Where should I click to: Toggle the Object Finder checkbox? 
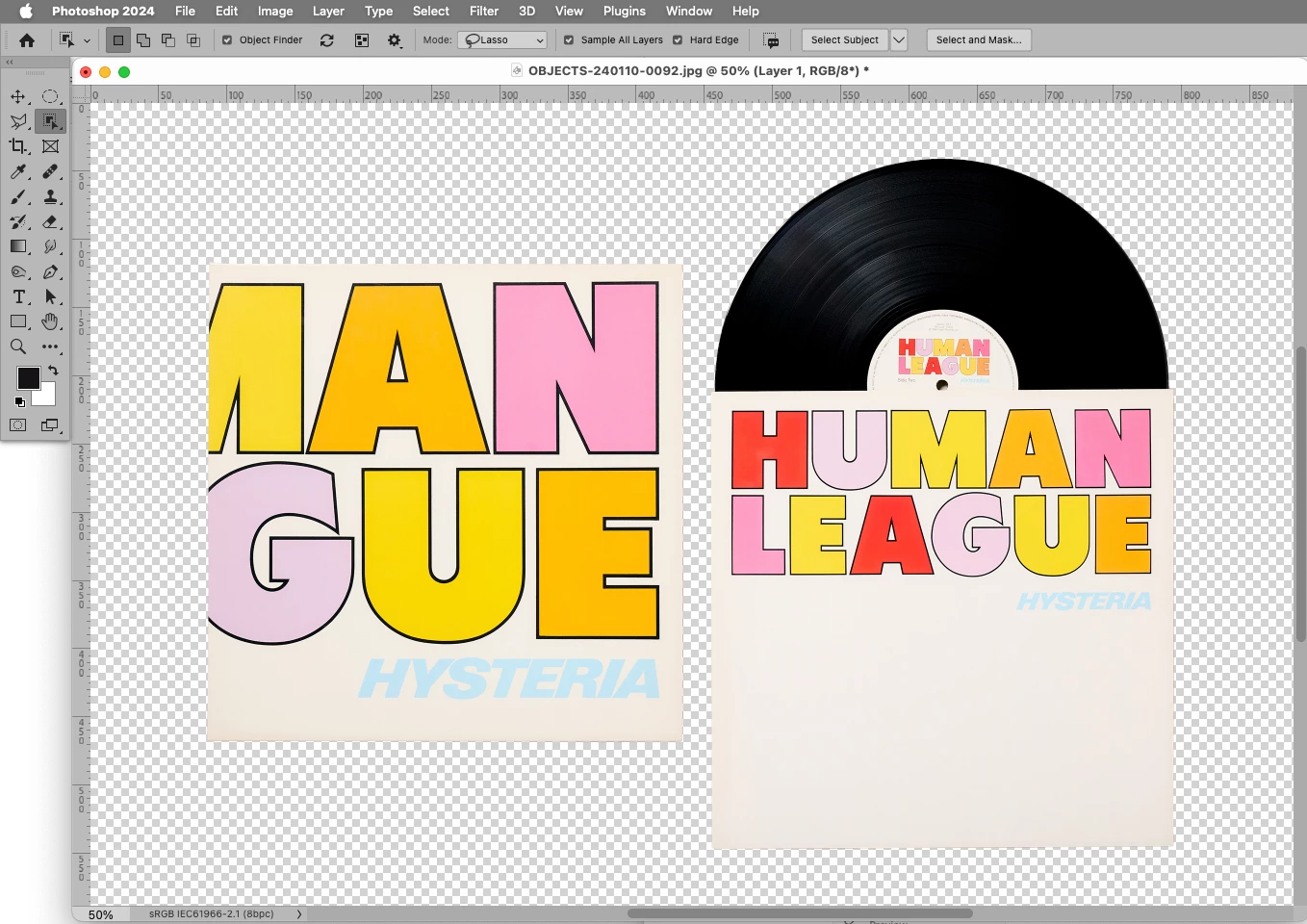pyautogui.click(x=227, y=40)
